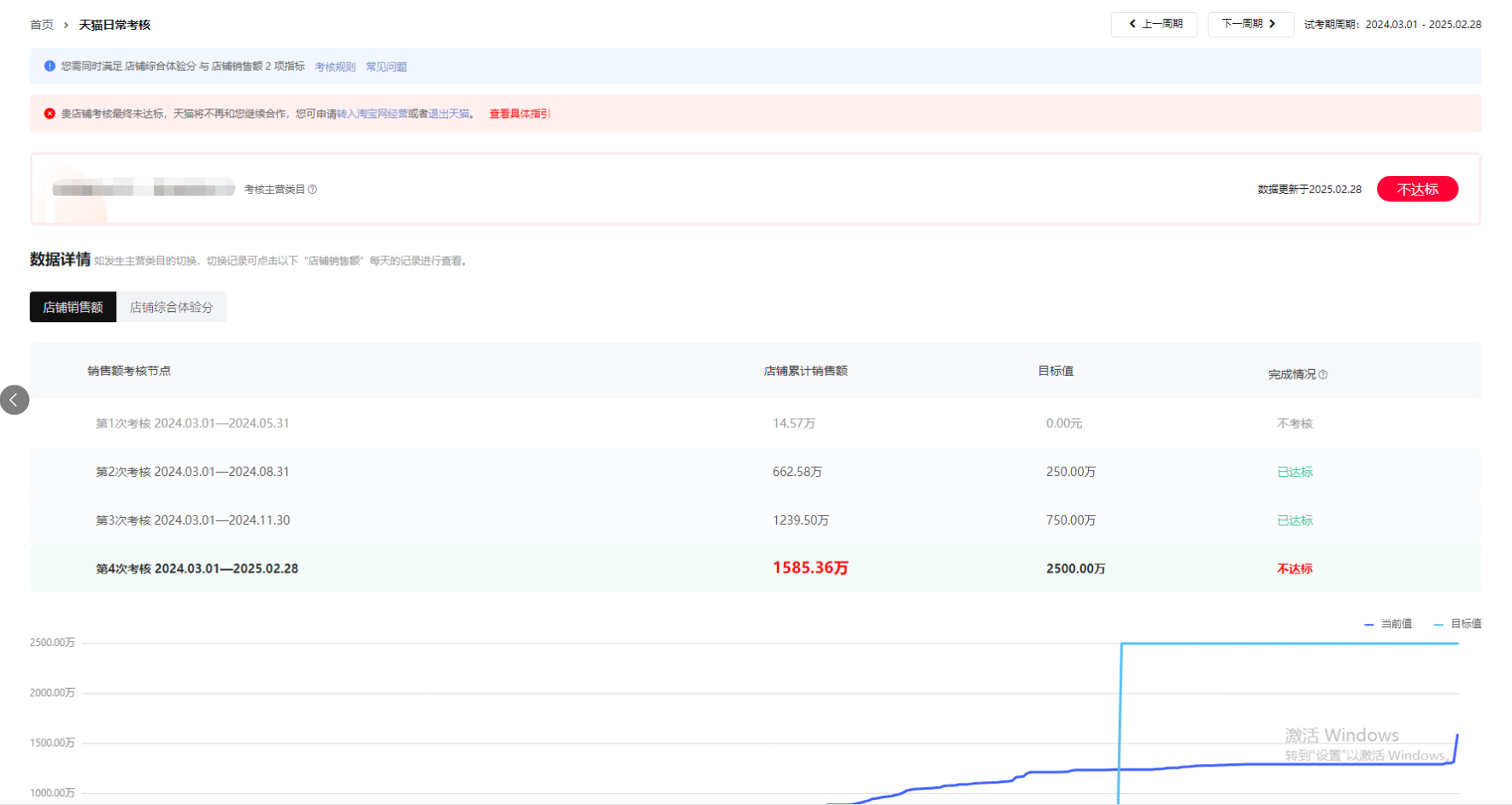Screen dimensions: 1512x805
Task: Switch to the 店铺综合体验分 tab
Action: pos(171,308)
